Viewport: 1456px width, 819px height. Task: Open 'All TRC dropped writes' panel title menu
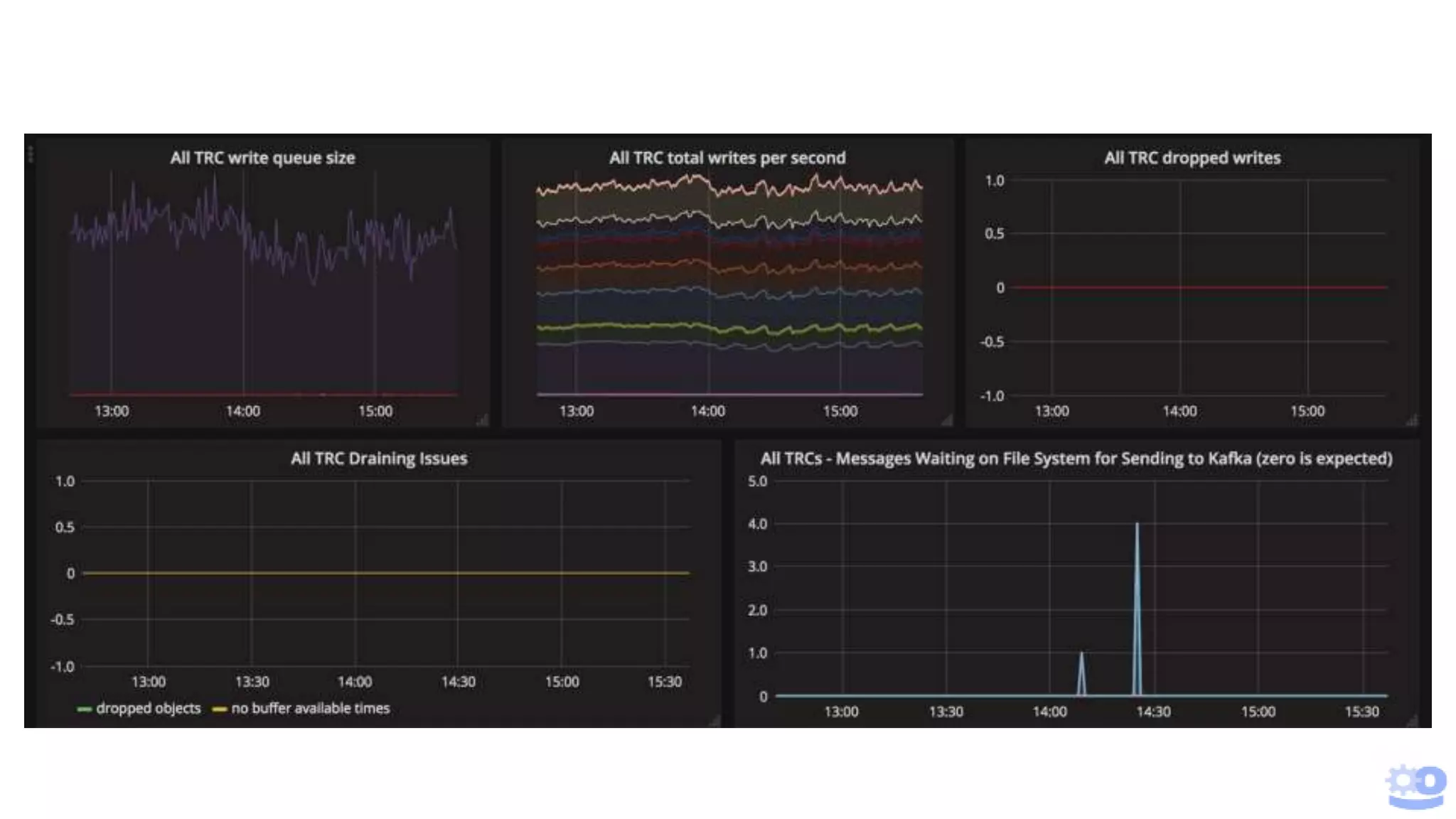click(1192, 158)
